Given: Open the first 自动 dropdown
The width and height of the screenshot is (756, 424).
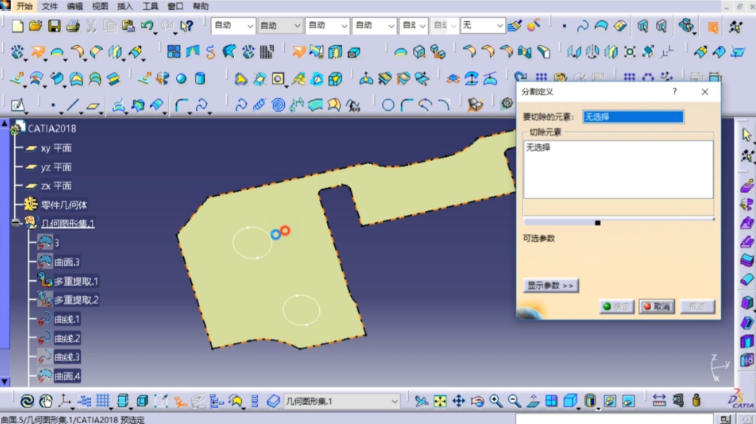Looking at the screenshot, I should click(x=233, y=26).
